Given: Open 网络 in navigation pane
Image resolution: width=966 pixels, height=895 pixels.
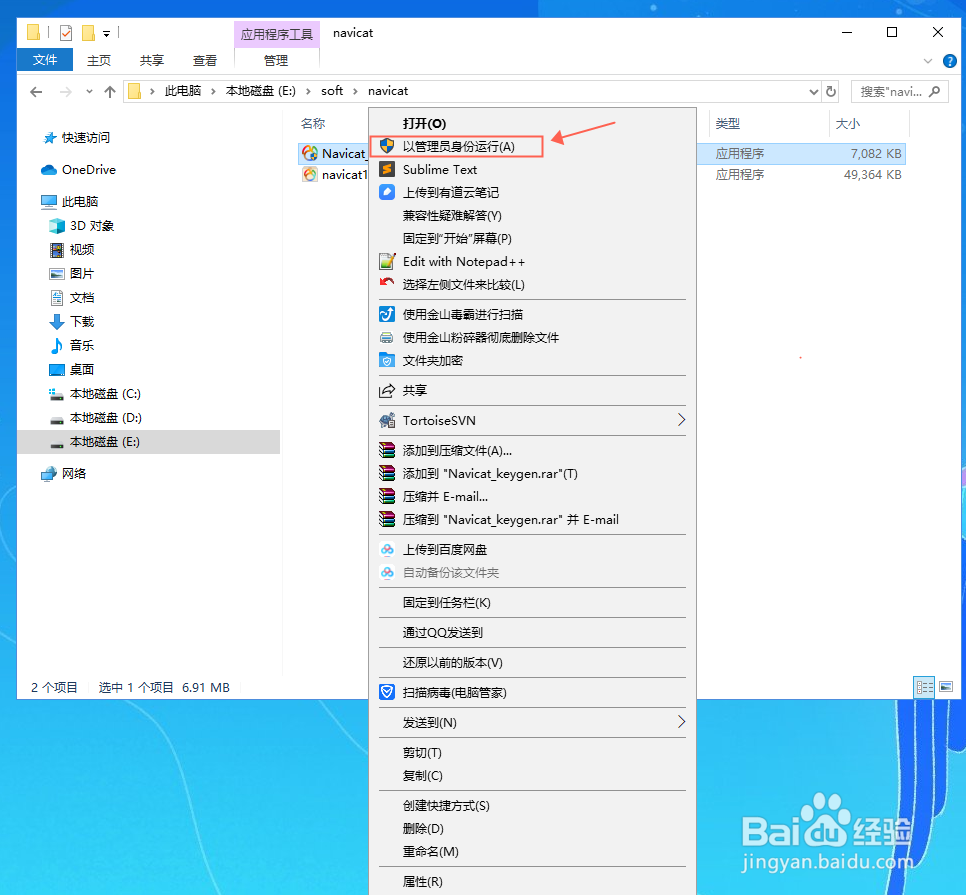Looking at the screenshot, I should [x=74, y=473].
